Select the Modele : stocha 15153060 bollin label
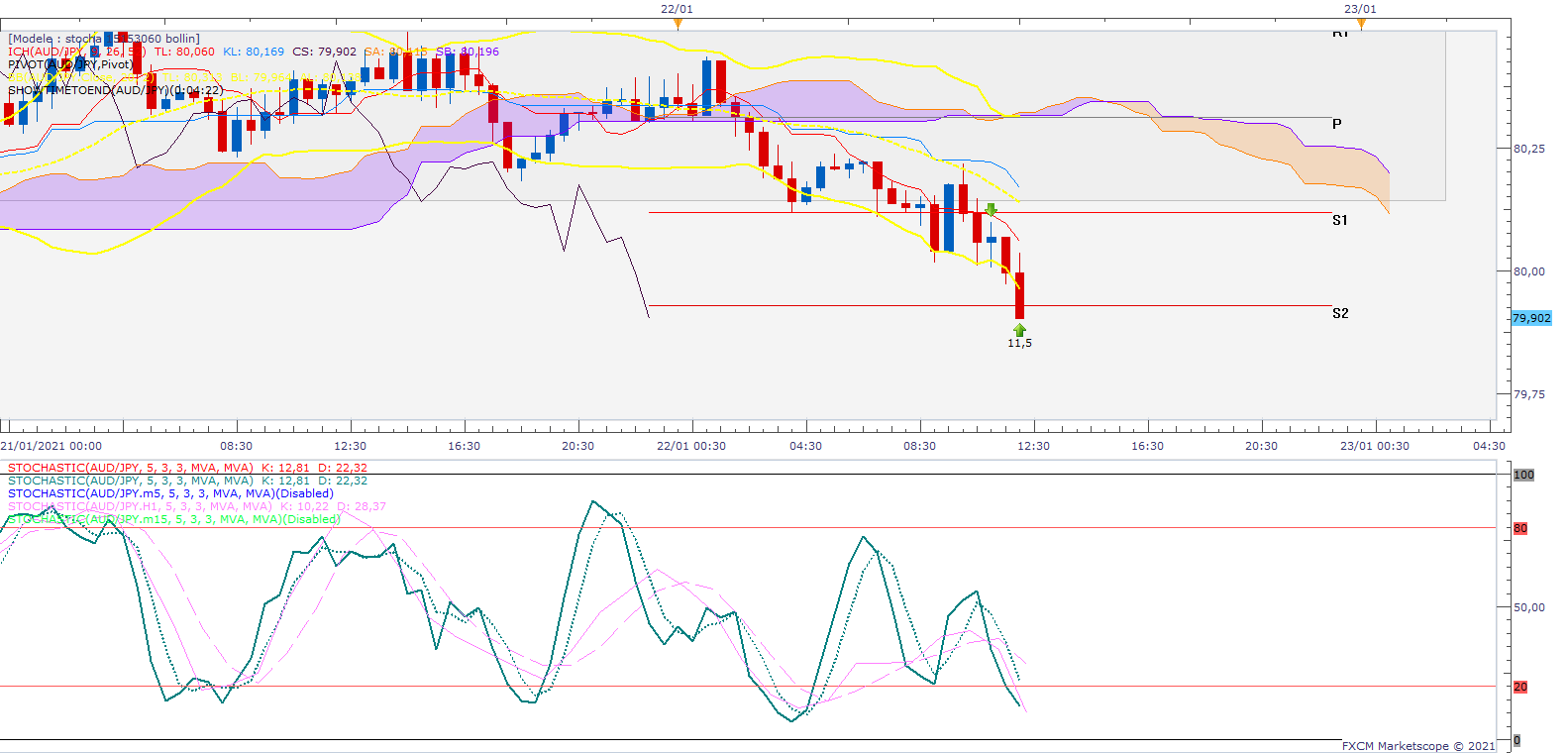1568x753 pixels. tap(104, 39)
